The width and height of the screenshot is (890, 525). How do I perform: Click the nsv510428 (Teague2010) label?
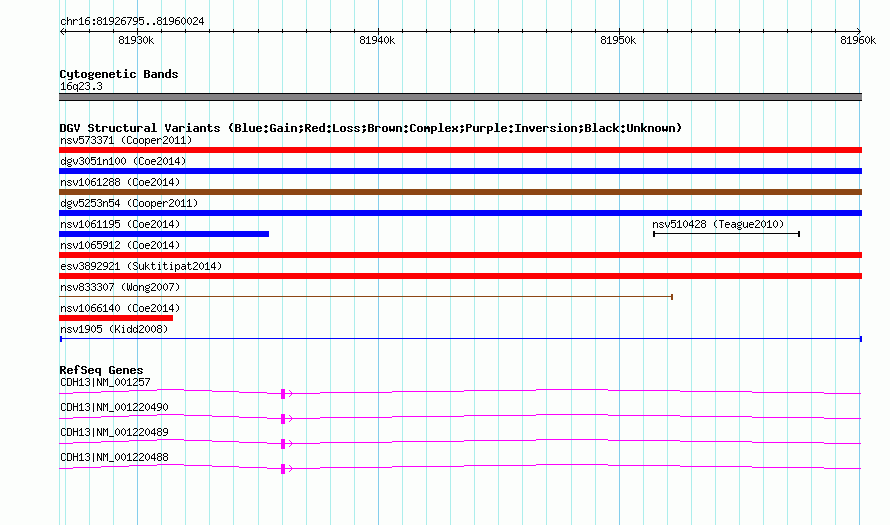pos(718,224)
